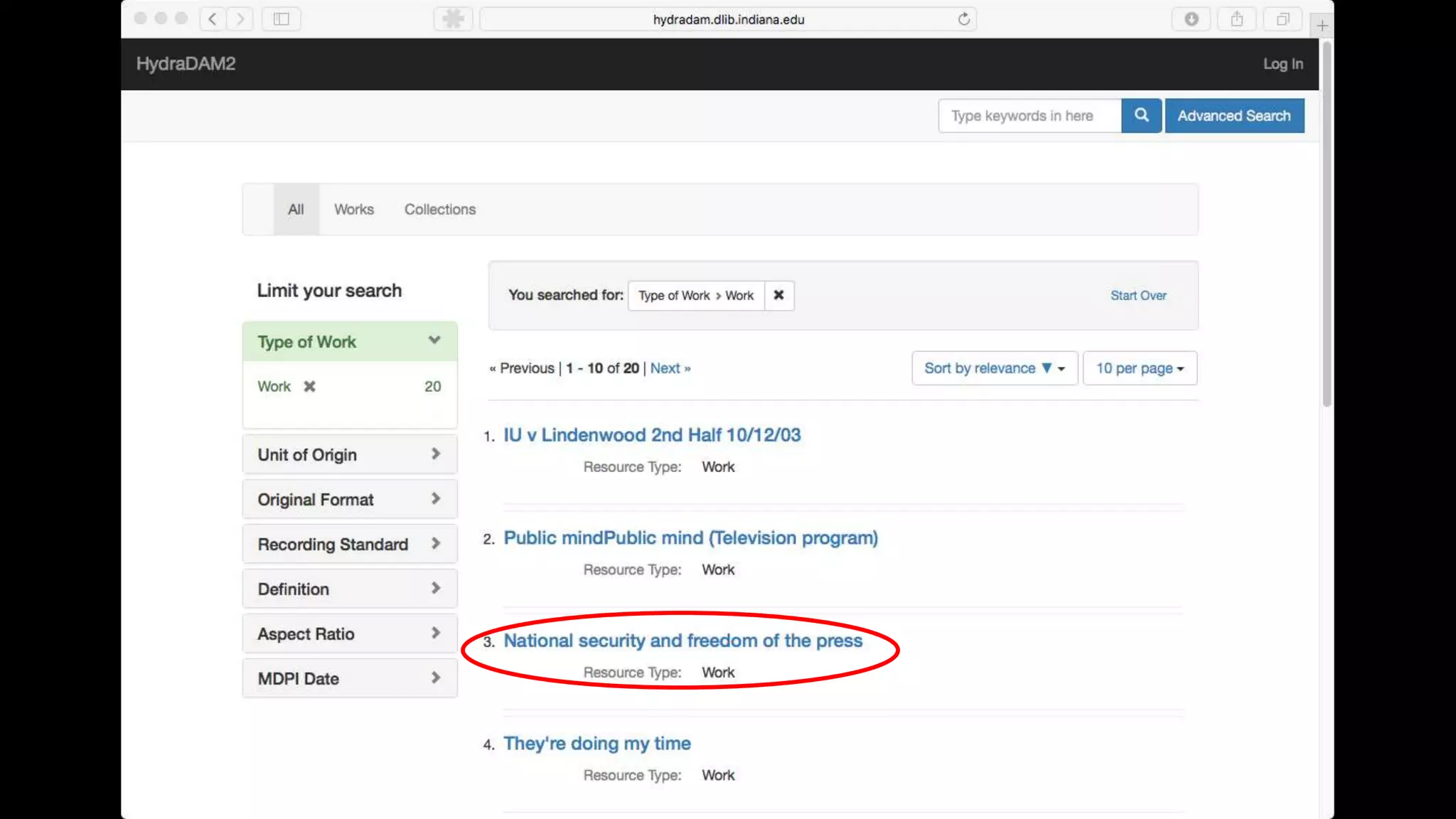
Task: Switch to the Collections tab
Action: [x=439, y=210]
